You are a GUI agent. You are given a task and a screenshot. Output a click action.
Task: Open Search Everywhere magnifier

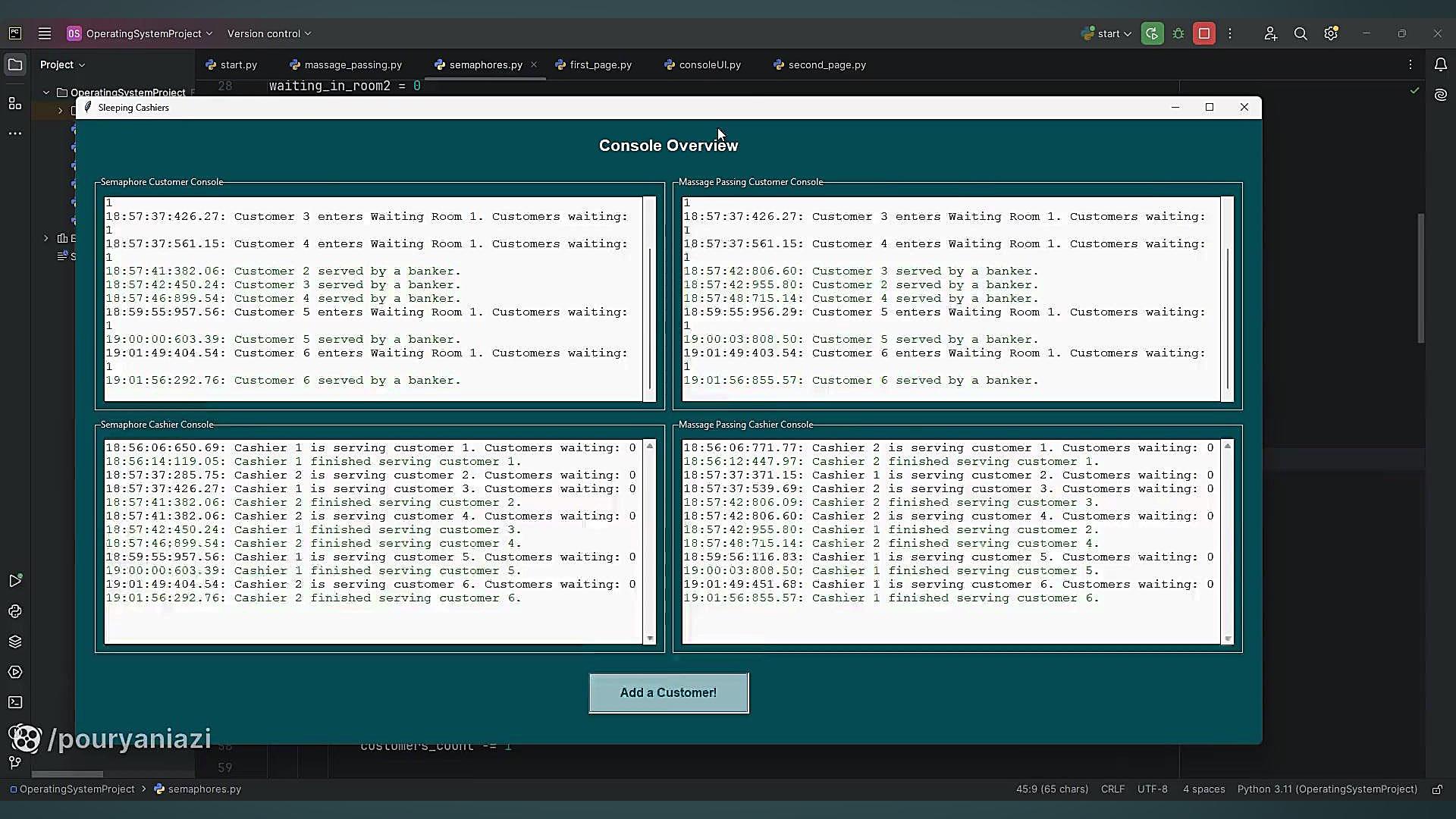point(1301,33)
